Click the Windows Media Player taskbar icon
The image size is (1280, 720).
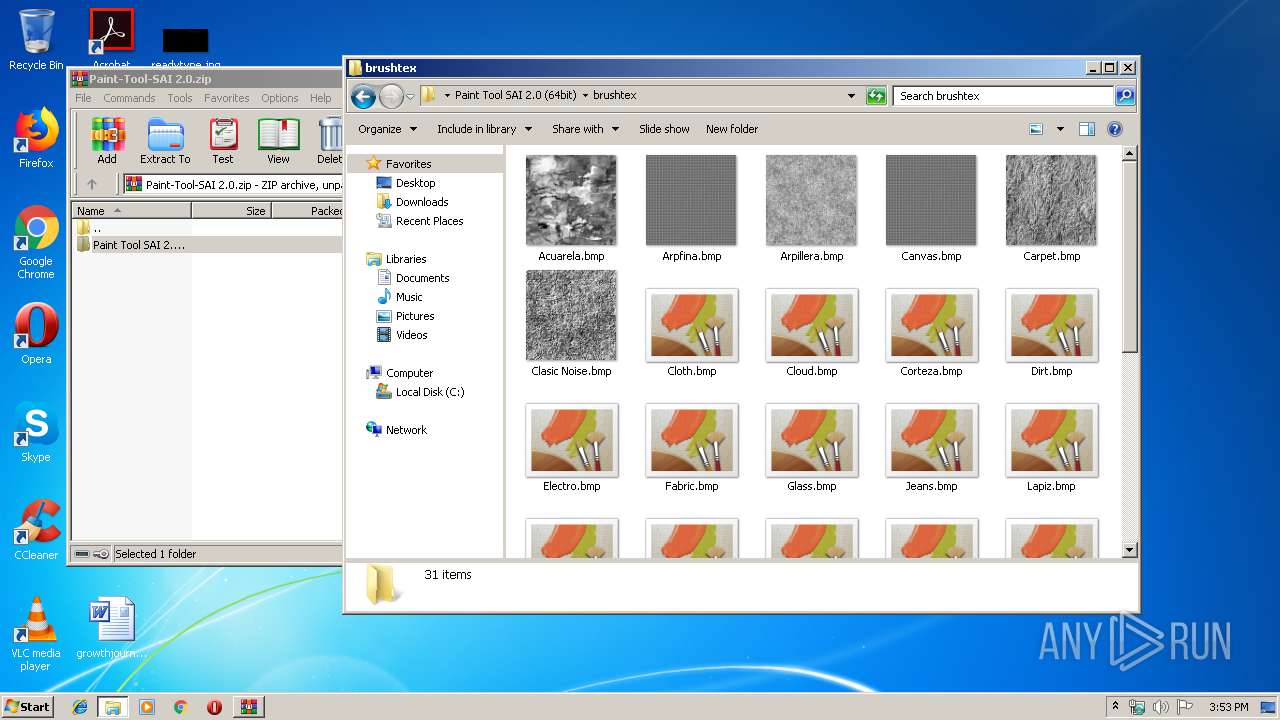(x=147, y=707)
